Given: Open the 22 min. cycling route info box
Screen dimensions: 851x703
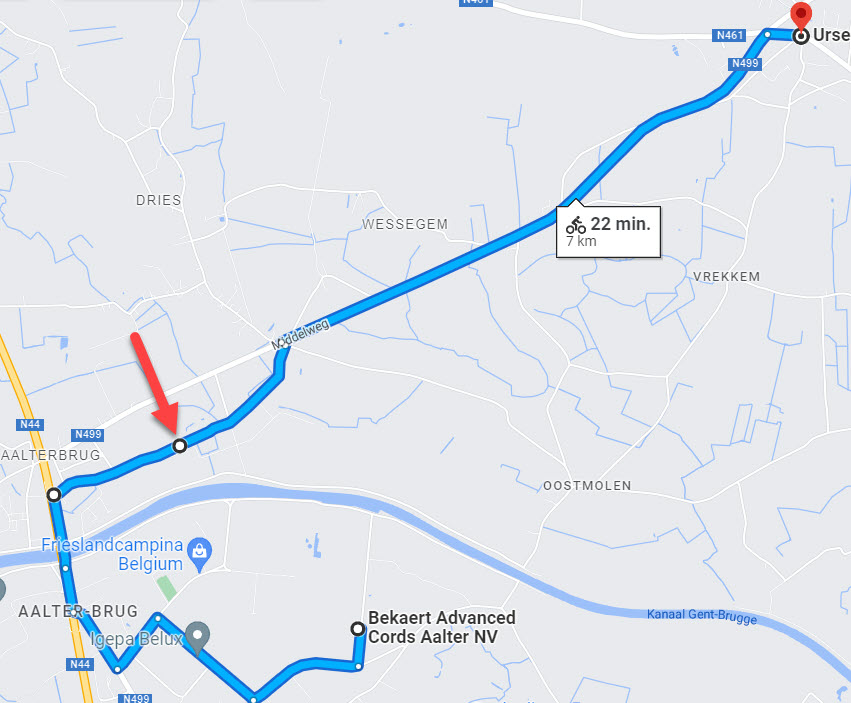Looking at the screenshot, I should [608, 231].
